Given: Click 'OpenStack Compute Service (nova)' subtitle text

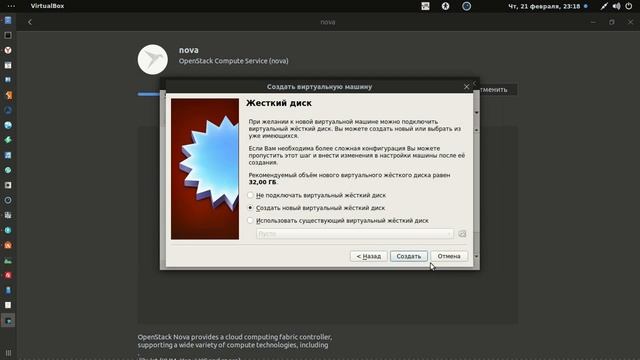Looking at the screenshot, I should 233,61.
